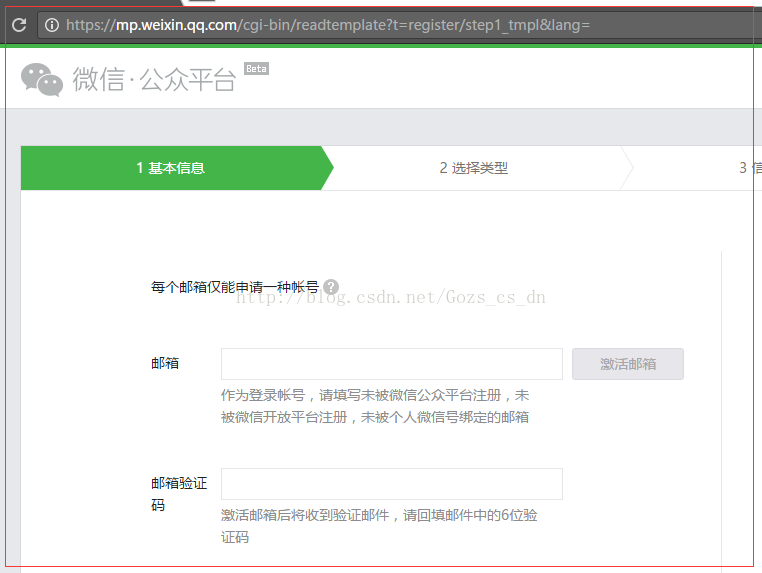Reload the page with the refresh icon
Viewport: 762px width, 573px height.
[x=19, y=25]
